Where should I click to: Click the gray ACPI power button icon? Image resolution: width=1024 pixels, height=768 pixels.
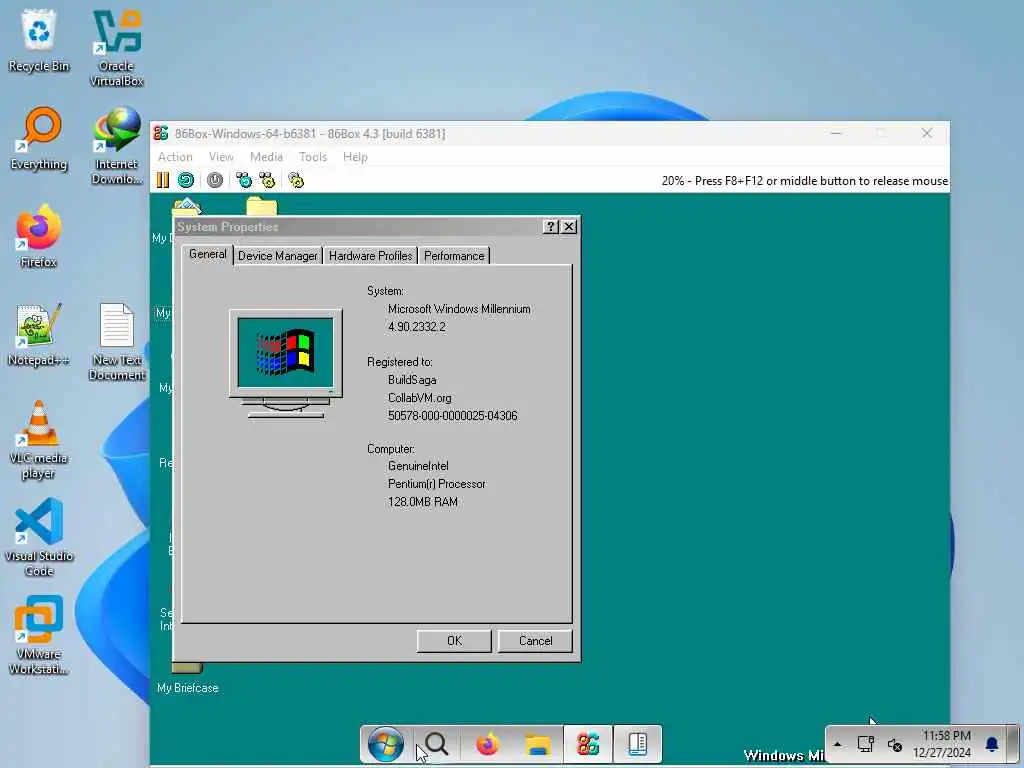[x=215, y=180]
